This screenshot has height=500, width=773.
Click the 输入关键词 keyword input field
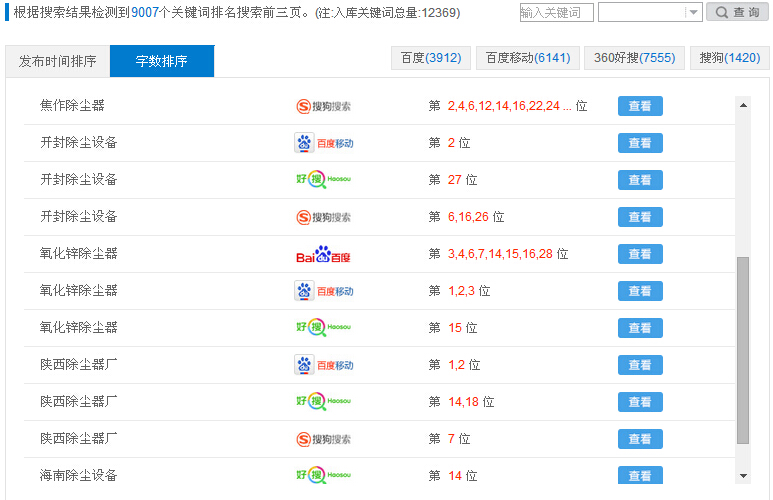point(557,12)
